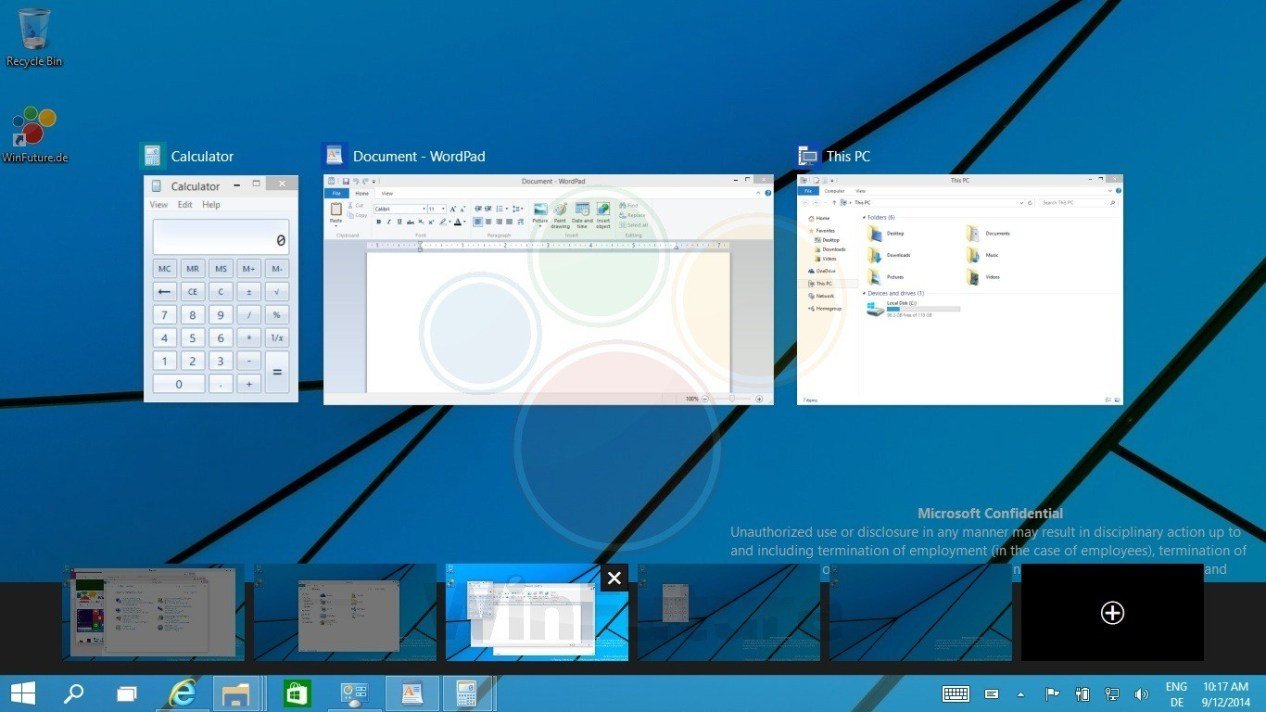Image resolution: width=1266 pixels, height=712 pixels.
Task: Click the Calculator icon in the taskbar
Action: (x=467, y=693)
